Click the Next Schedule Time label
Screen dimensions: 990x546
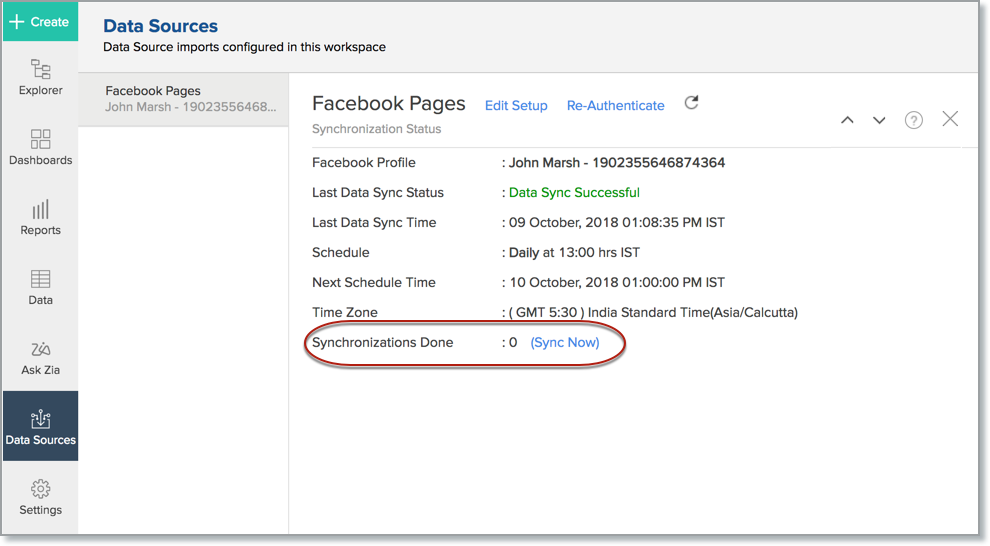tap(374, 283)
